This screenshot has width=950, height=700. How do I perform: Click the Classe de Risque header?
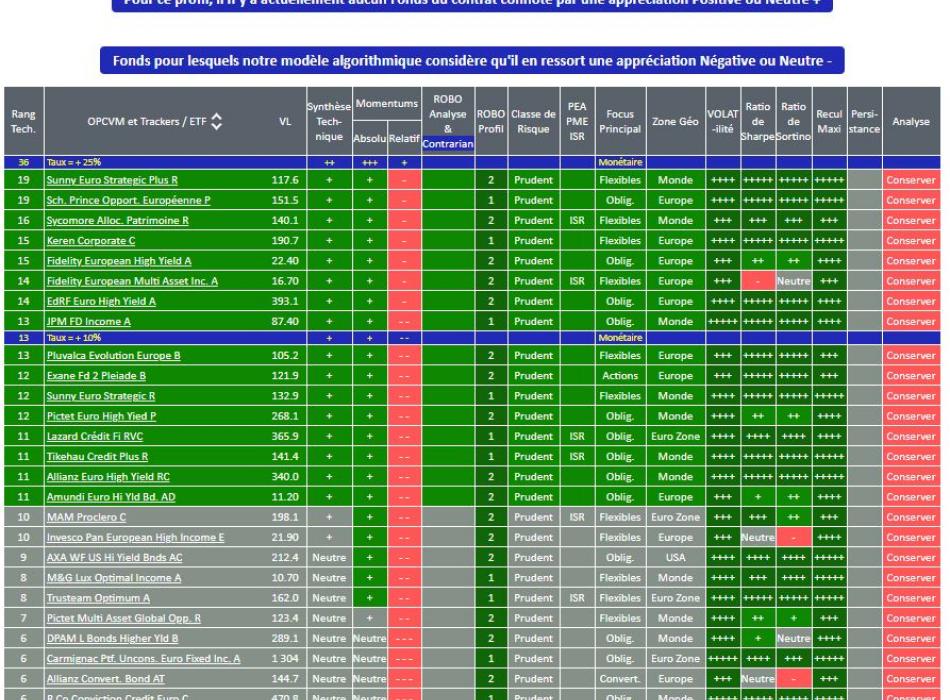click(533, 121)
